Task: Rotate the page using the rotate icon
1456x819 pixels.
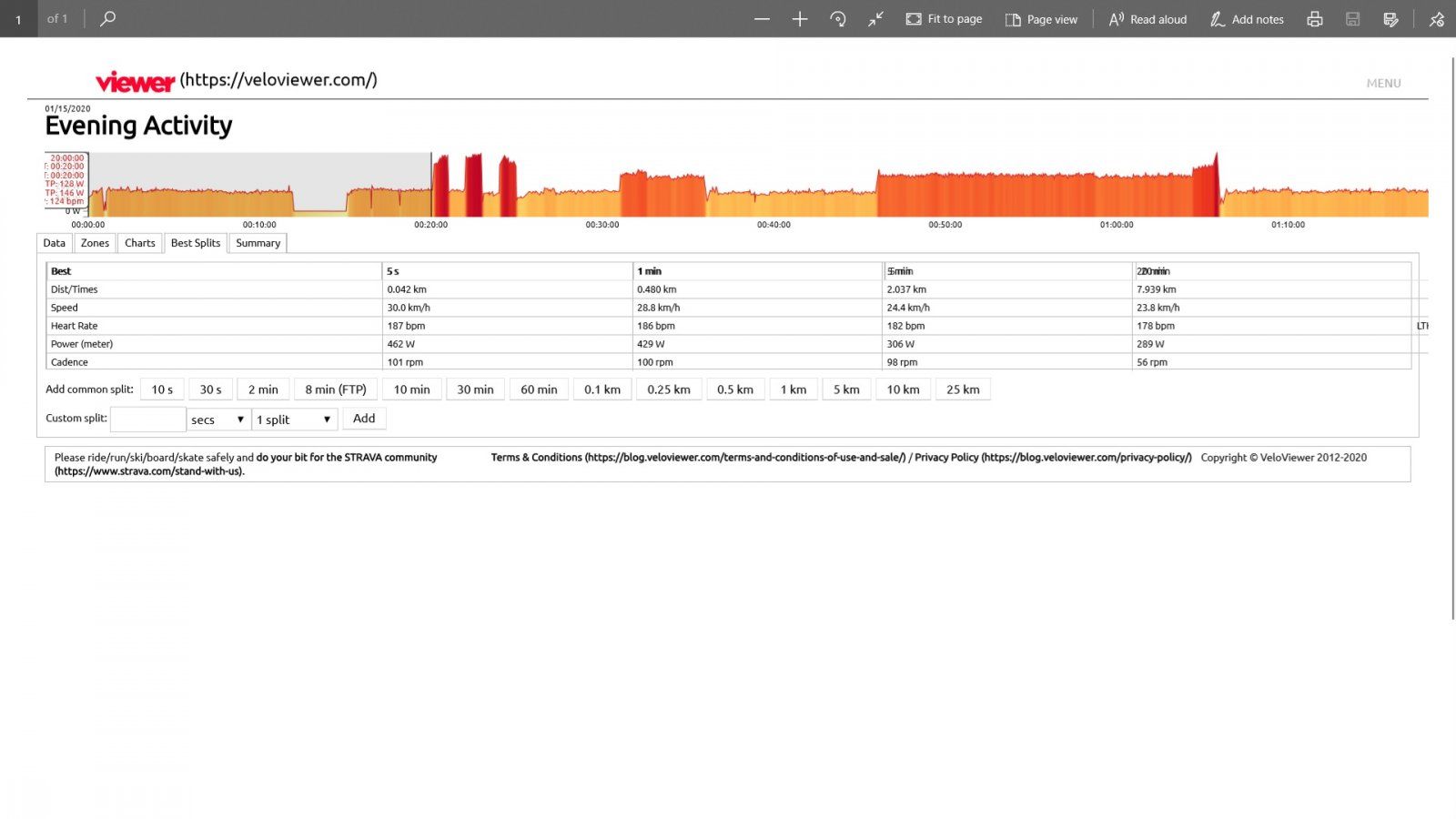Action: 837,19
